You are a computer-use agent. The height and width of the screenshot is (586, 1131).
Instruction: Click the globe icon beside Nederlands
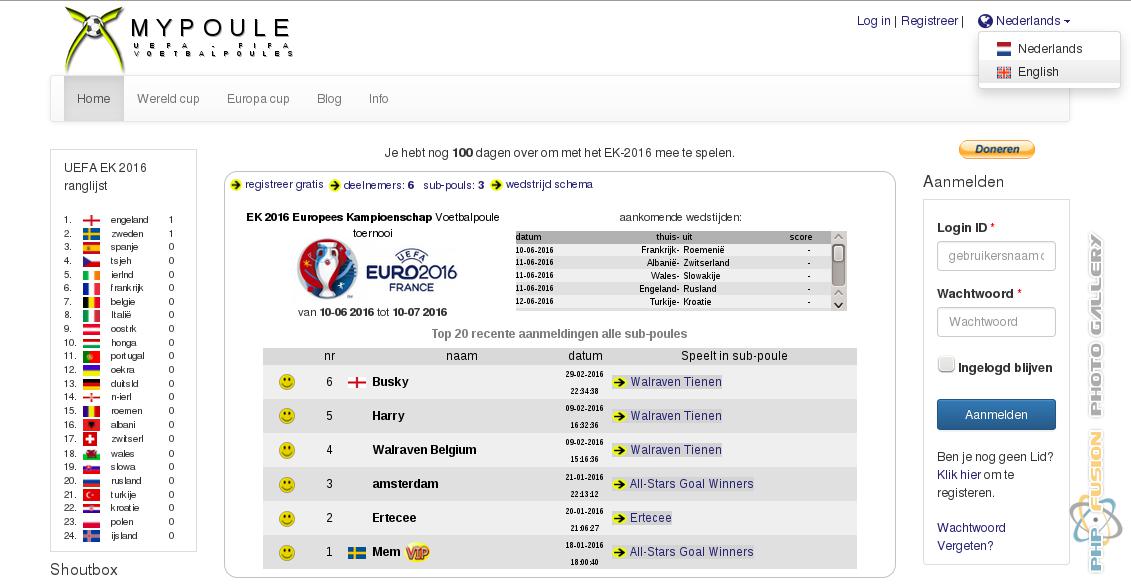pos(985,21)
